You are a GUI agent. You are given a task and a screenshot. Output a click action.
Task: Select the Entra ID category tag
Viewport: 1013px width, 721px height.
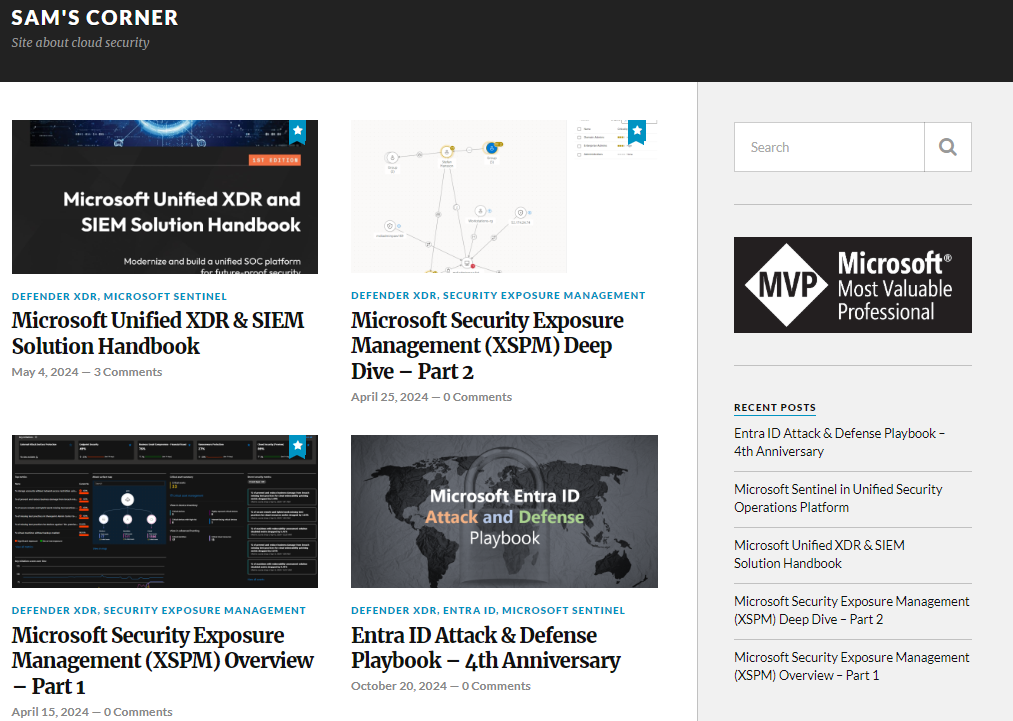pos(469,610)
